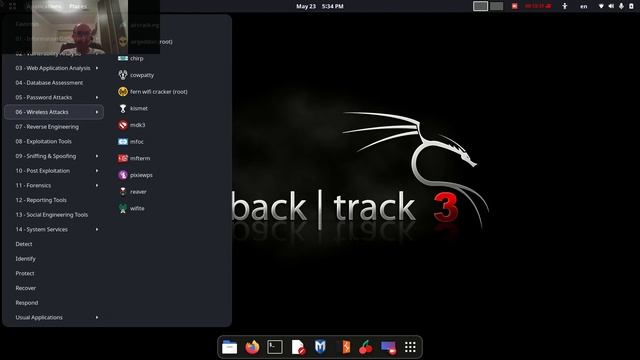Launch Metasploit from dock
Screen dimensions: 640x360
pos(320,347)
